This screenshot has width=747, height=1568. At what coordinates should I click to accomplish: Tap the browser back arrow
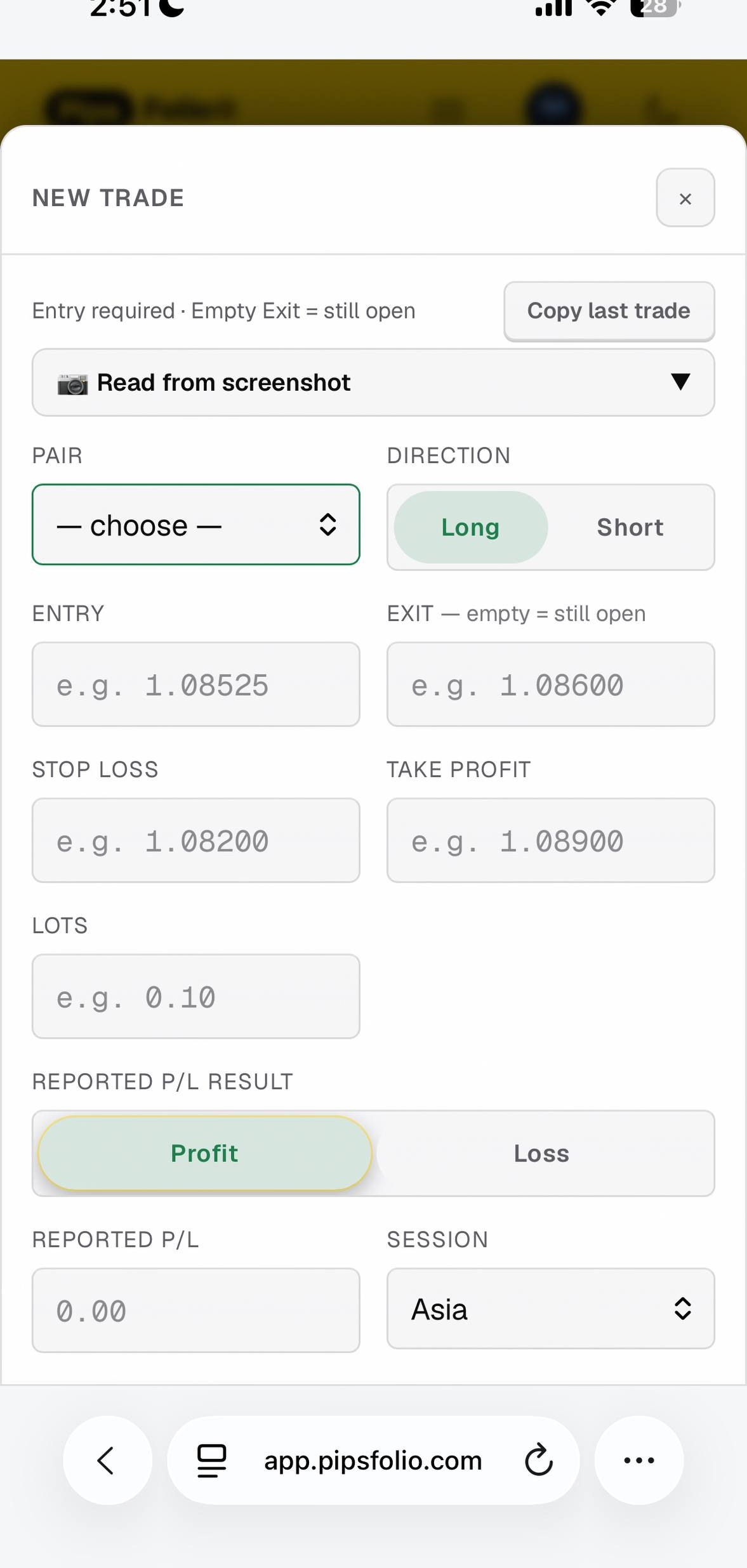coord(107,1460)
